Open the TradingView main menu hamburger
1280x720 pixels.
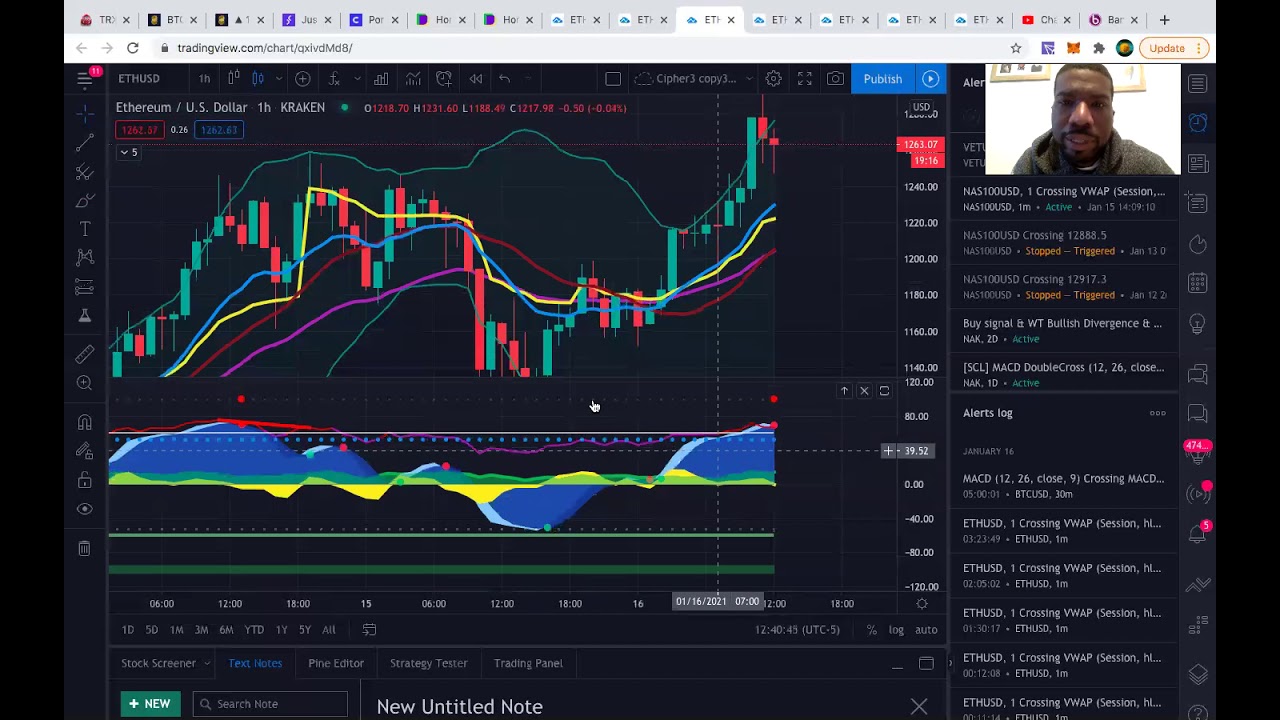85,78
